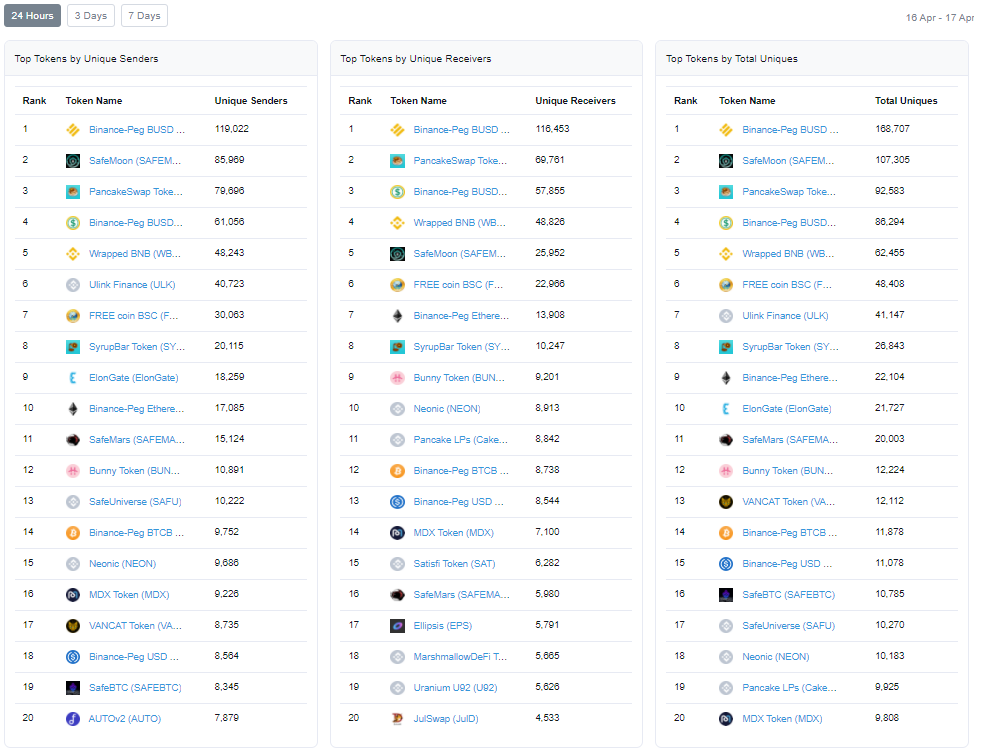Open AUTOv2 (AUTO) token link
Image resolution: width=981 pixels, height=752 pixels.
click(125, 718)
